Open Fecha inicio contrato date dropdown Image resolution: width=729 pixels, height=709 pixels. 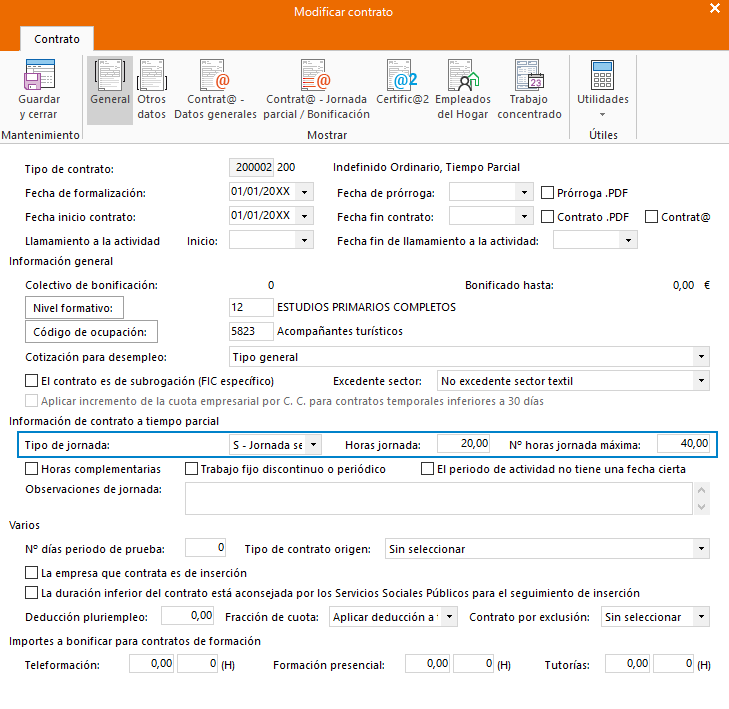(304, 216)
